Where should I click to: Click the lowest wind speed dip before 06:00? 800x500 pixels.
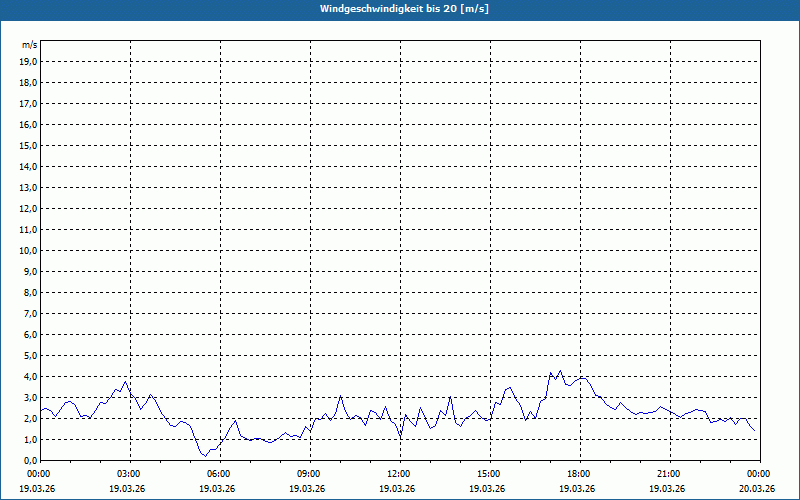pos(205,456)
